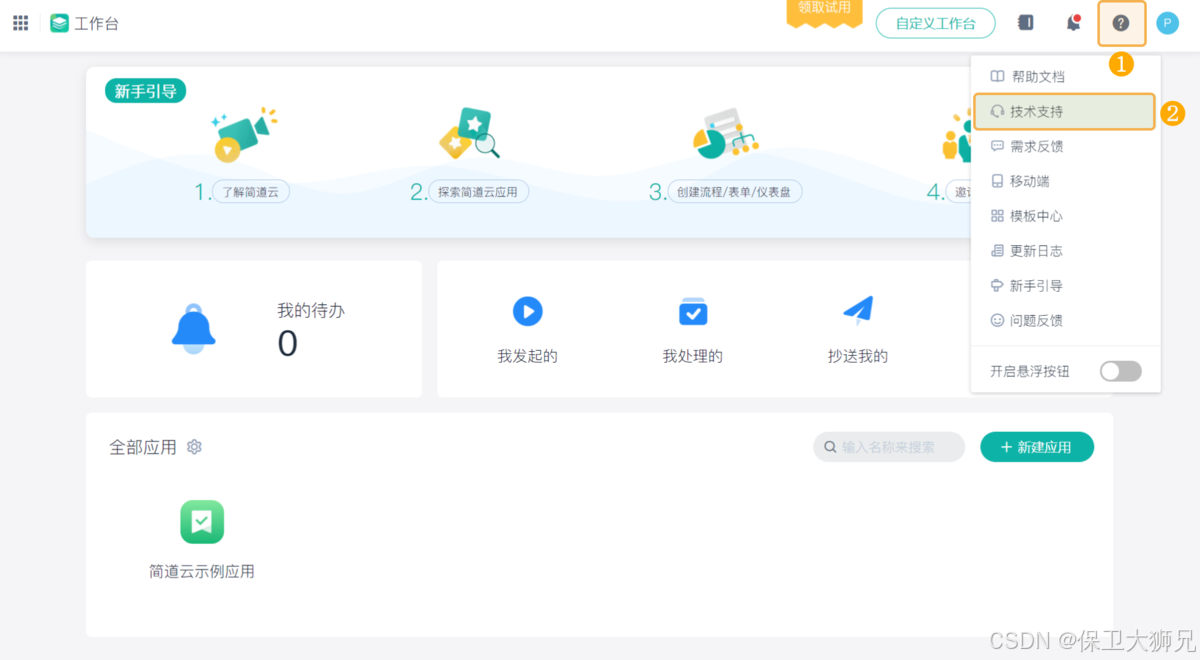This screenshot has height=660, width=1200.
Task: Click the 新建应用 button
Action: pyautogui.click(x=1037, y=447)
